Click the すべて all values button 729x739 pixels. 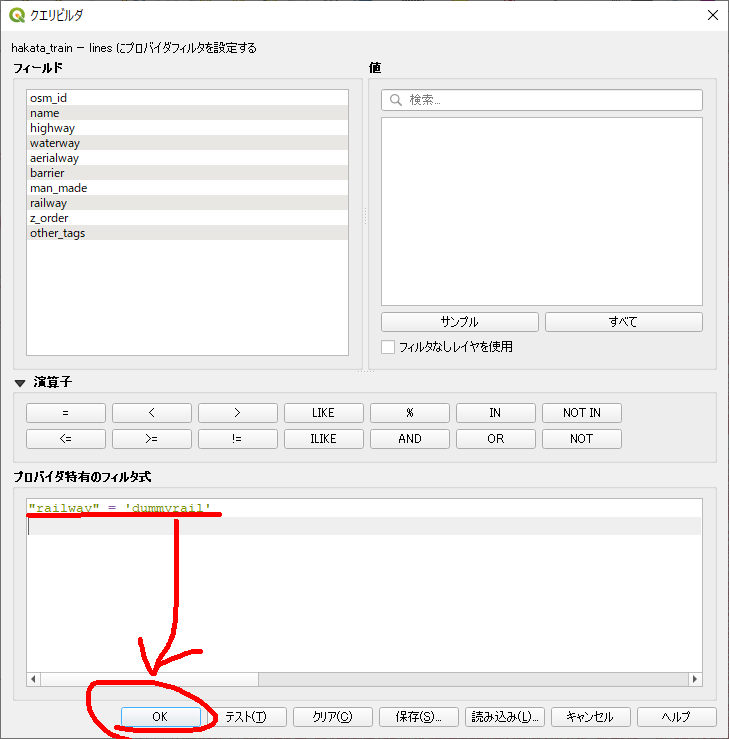click(x=623, y=322)
